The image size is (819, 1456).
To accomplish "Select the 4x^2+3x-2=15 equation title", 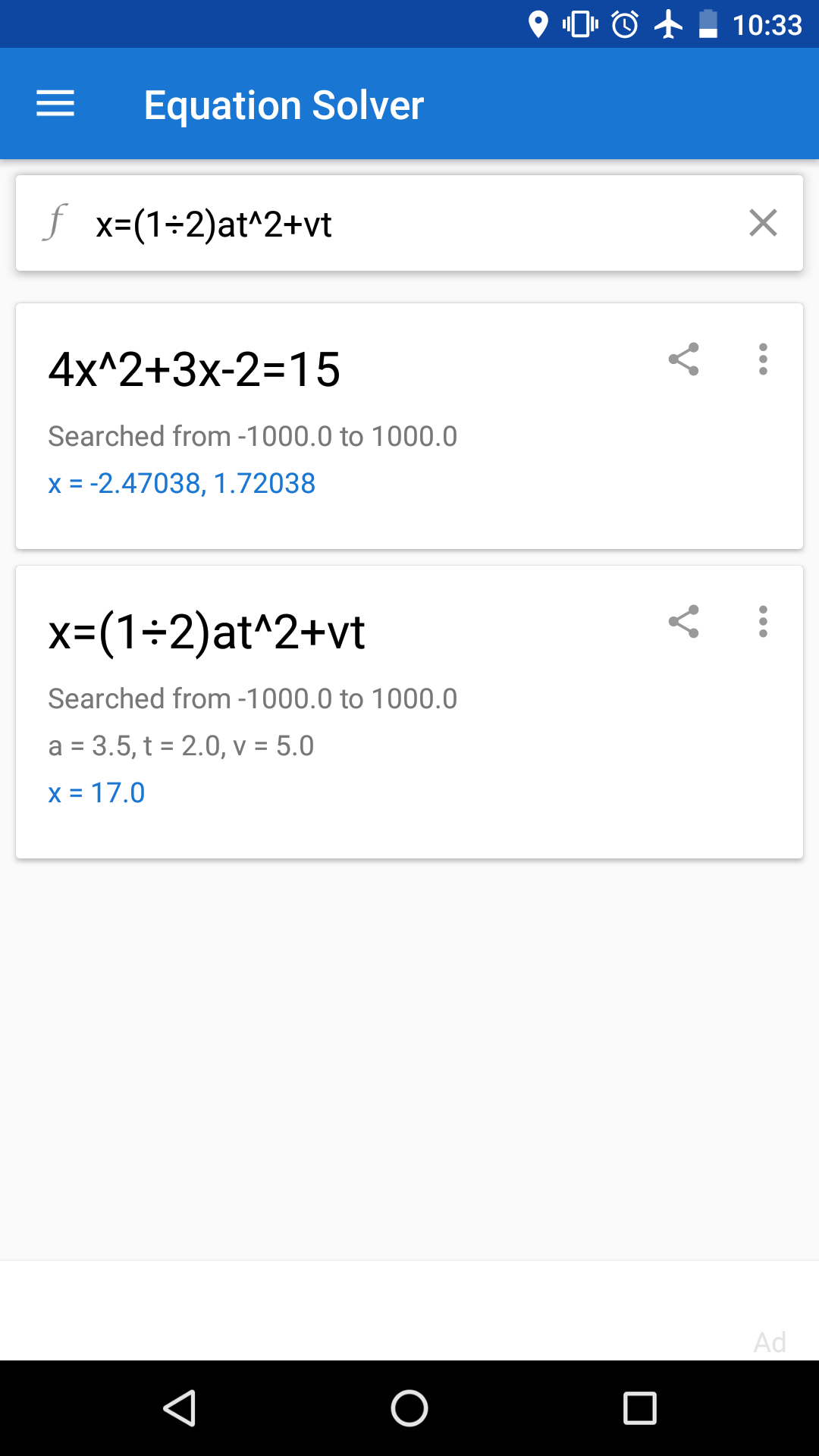I will 194,370.
